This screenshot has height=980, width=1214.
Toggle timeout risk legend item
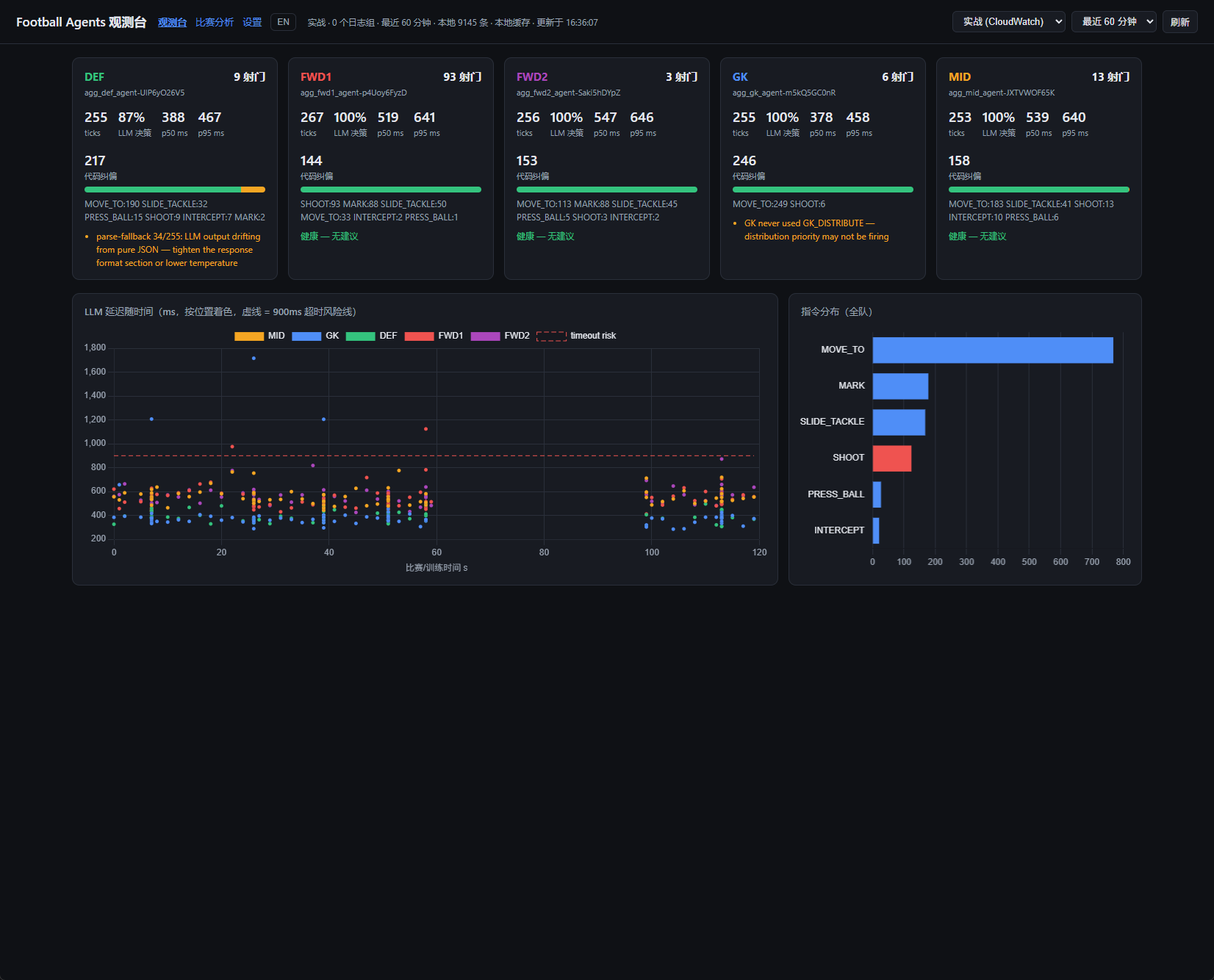tap(576, 336)
